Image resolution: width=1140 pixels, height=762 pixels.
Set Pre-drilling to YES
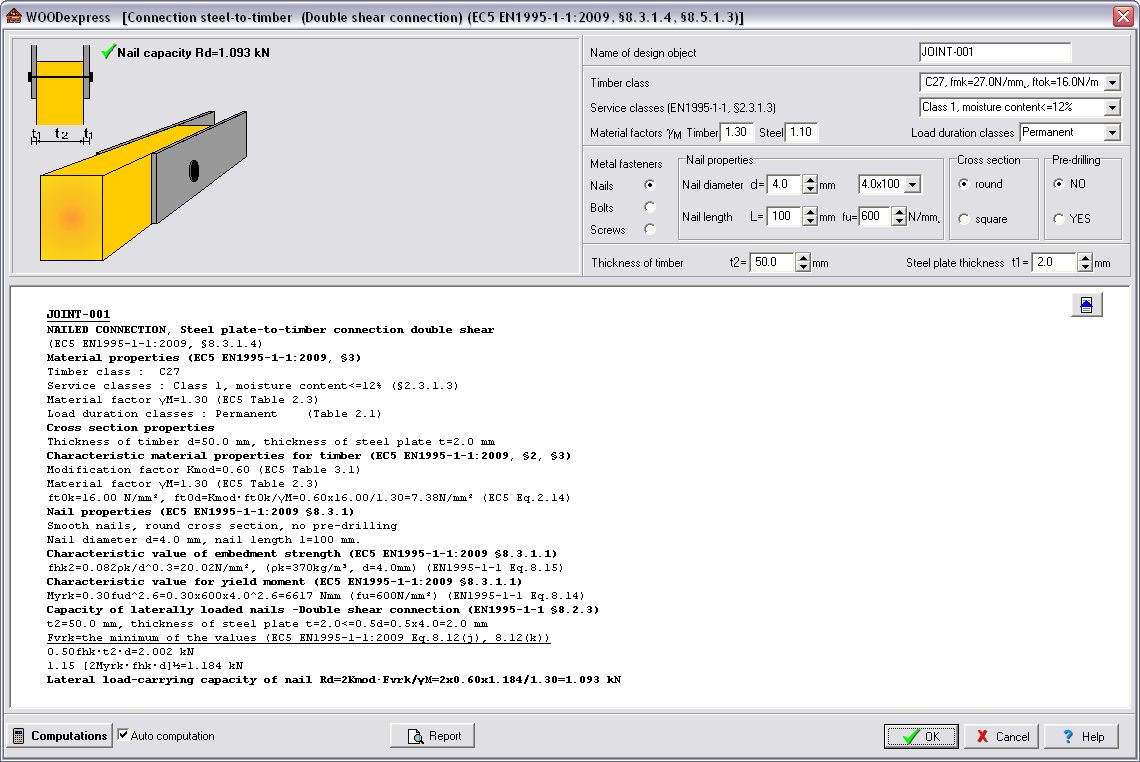click(x=1059, y=218)
